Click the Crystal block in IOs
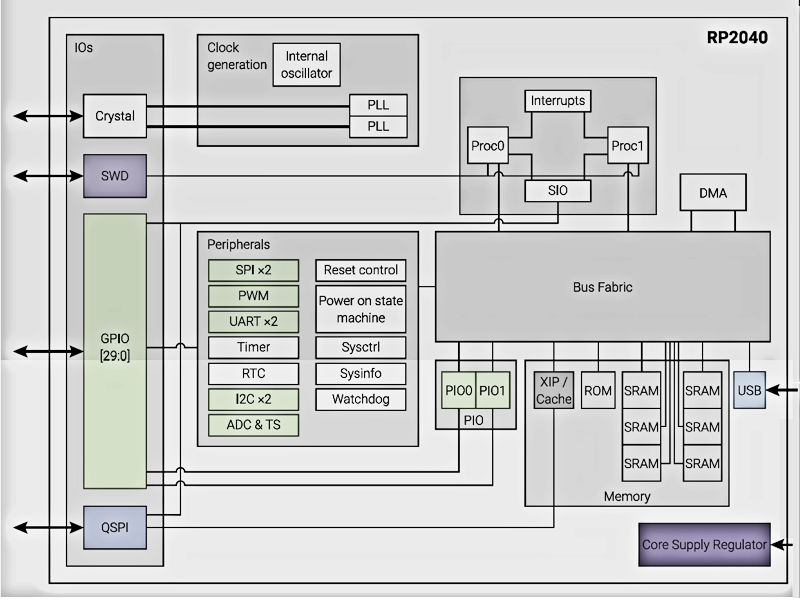 [x=115, y=116]
